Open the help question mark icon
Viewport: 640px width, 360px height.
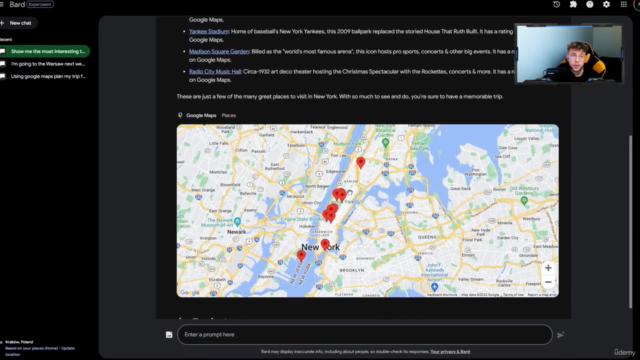pyautogui.click(x=590, y=4)
